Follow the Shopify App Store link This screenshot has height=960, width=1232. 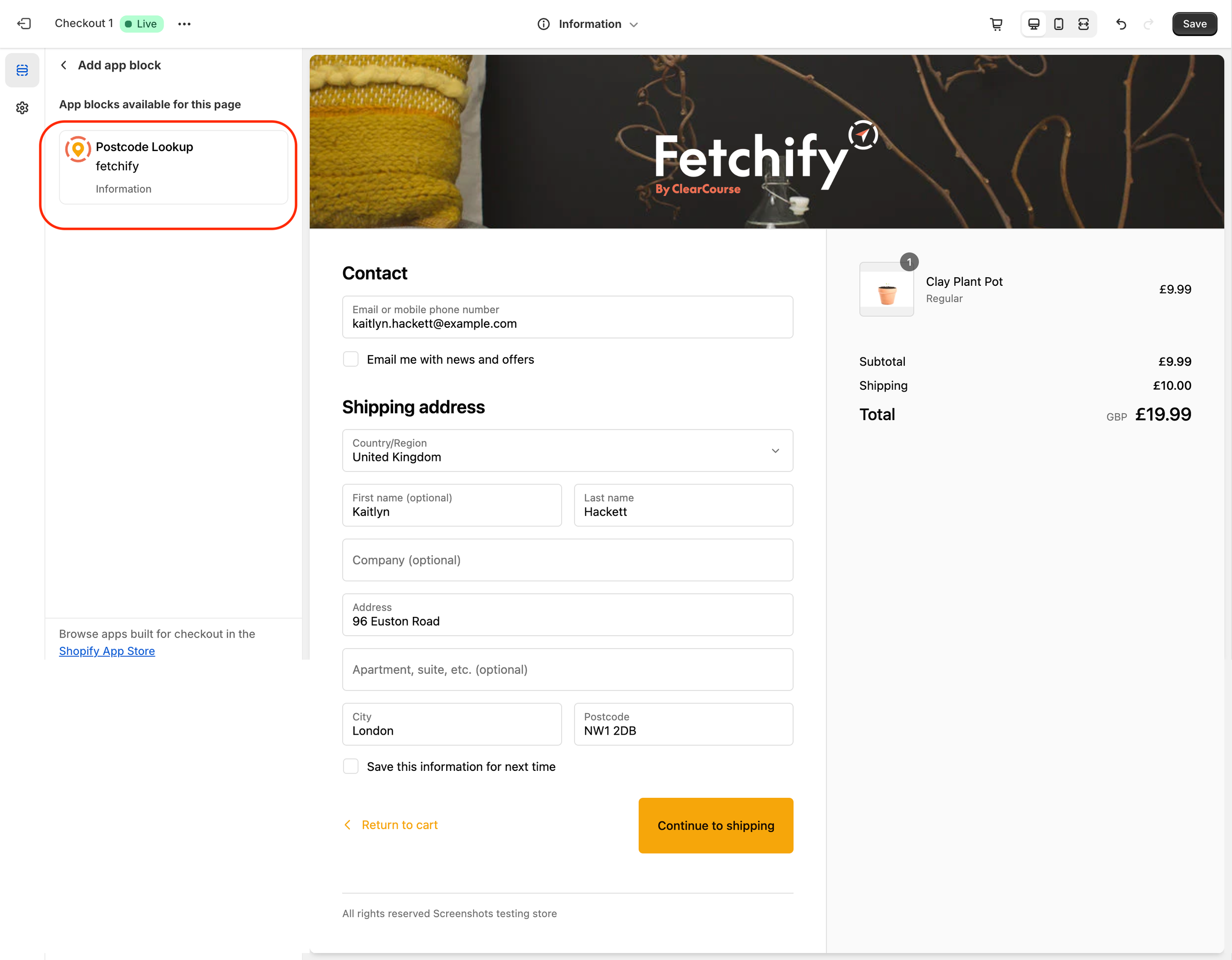(107, 650)
